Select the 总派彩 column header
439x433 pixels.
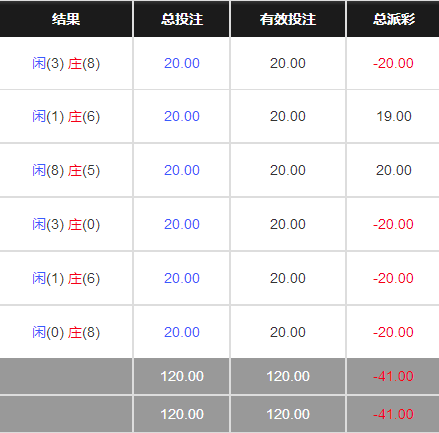click(x=394, y=19)
